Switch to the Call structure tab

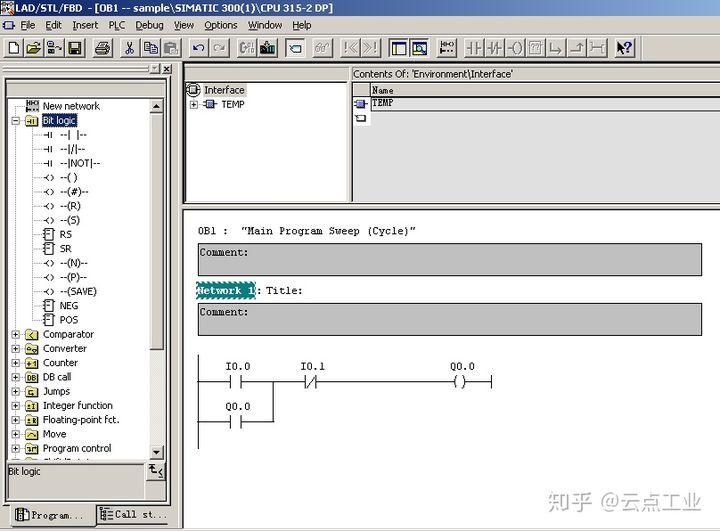coord(134,515)
